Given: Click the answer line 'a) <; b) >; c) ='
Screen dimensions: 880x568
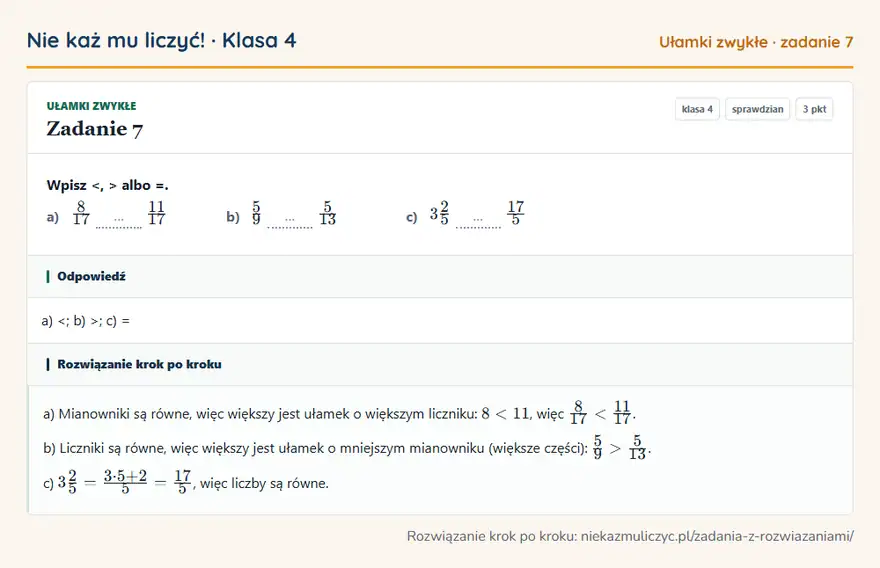Looking at the screenshot, I should (85, 321).
